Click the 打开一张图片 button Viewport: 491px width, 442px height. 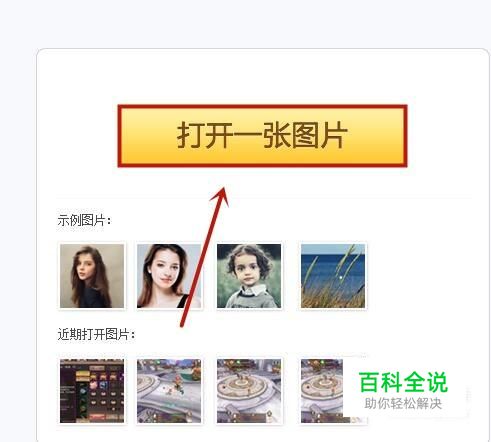click(262, 136)
